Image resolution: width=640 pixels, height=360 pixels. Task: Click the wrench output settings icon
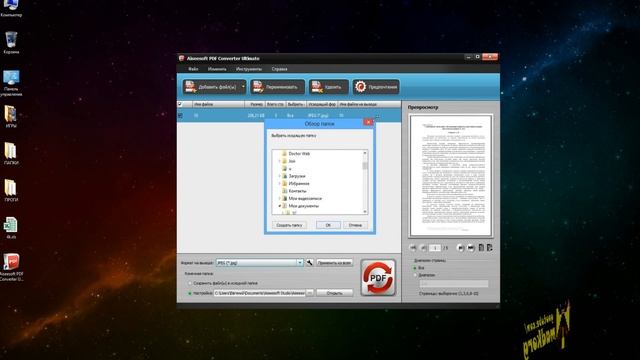click(x=309, y=262)
